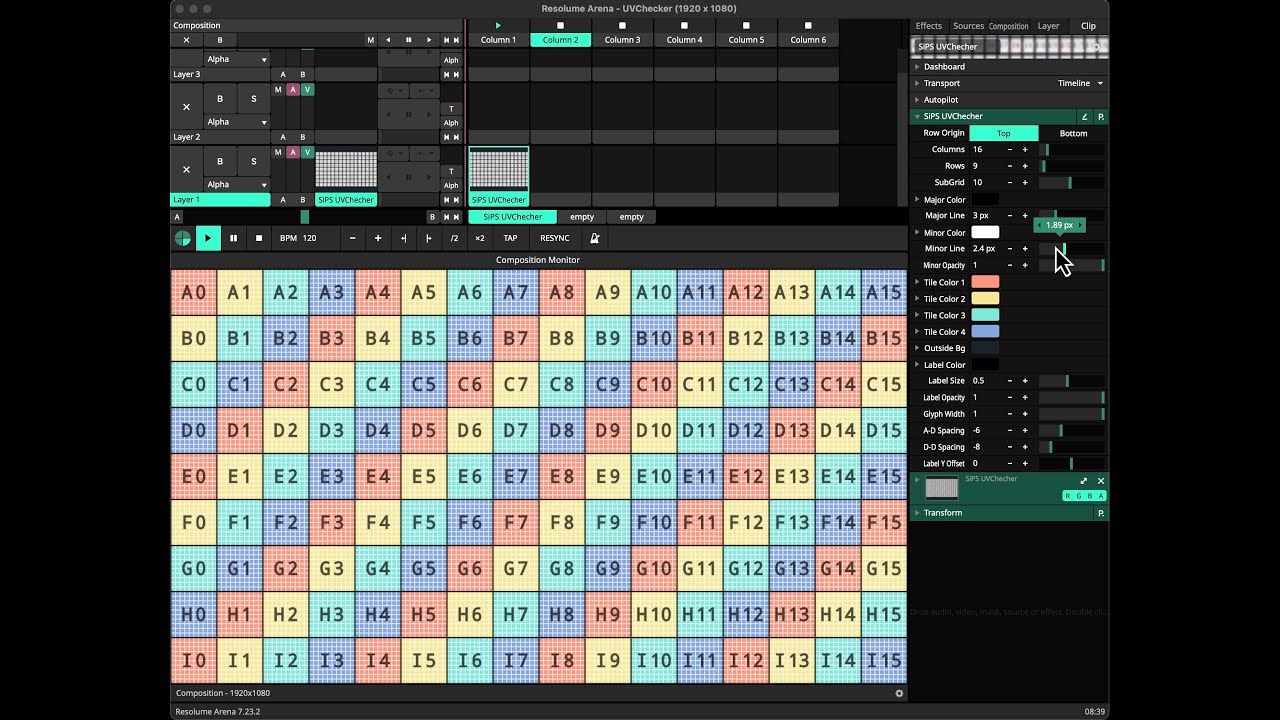Toggle Layer 2 solo S button
Screen dimensions: 1280x720
[254, 99]
